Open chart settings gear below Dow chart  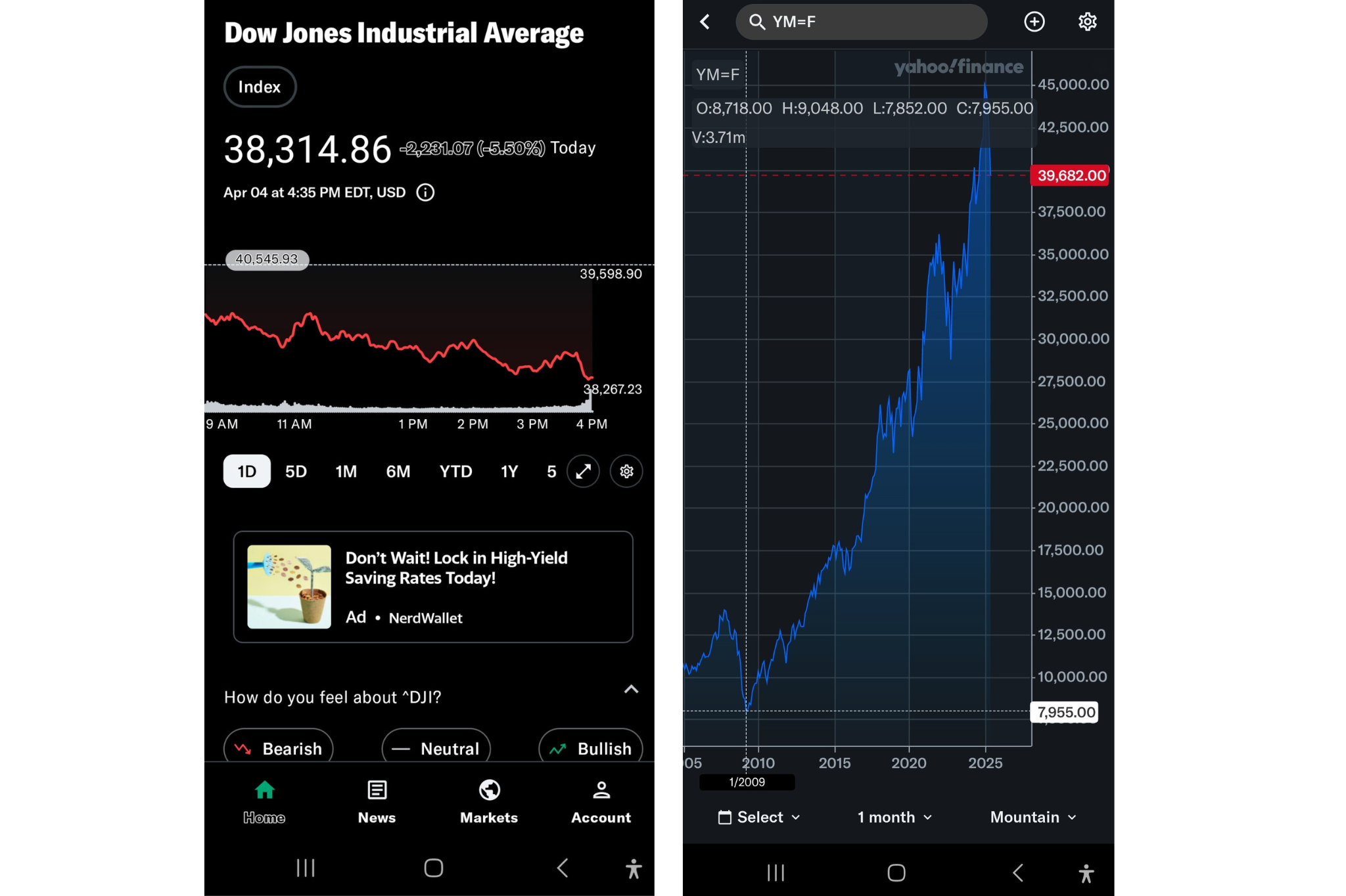coord(626,471)
